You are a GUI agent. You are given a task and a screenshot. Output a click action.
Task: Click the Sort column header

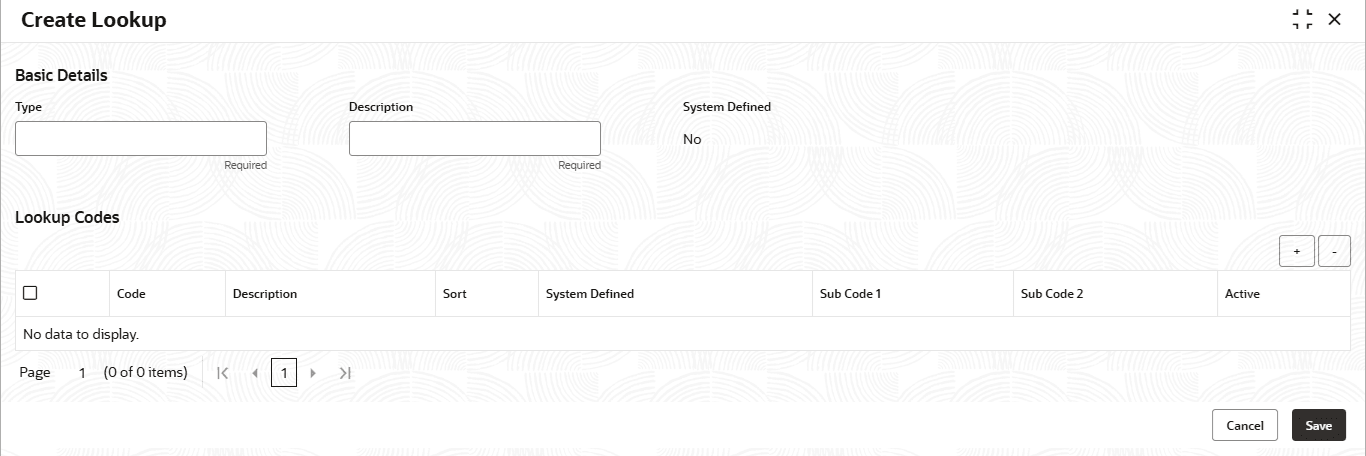[455, 294]
